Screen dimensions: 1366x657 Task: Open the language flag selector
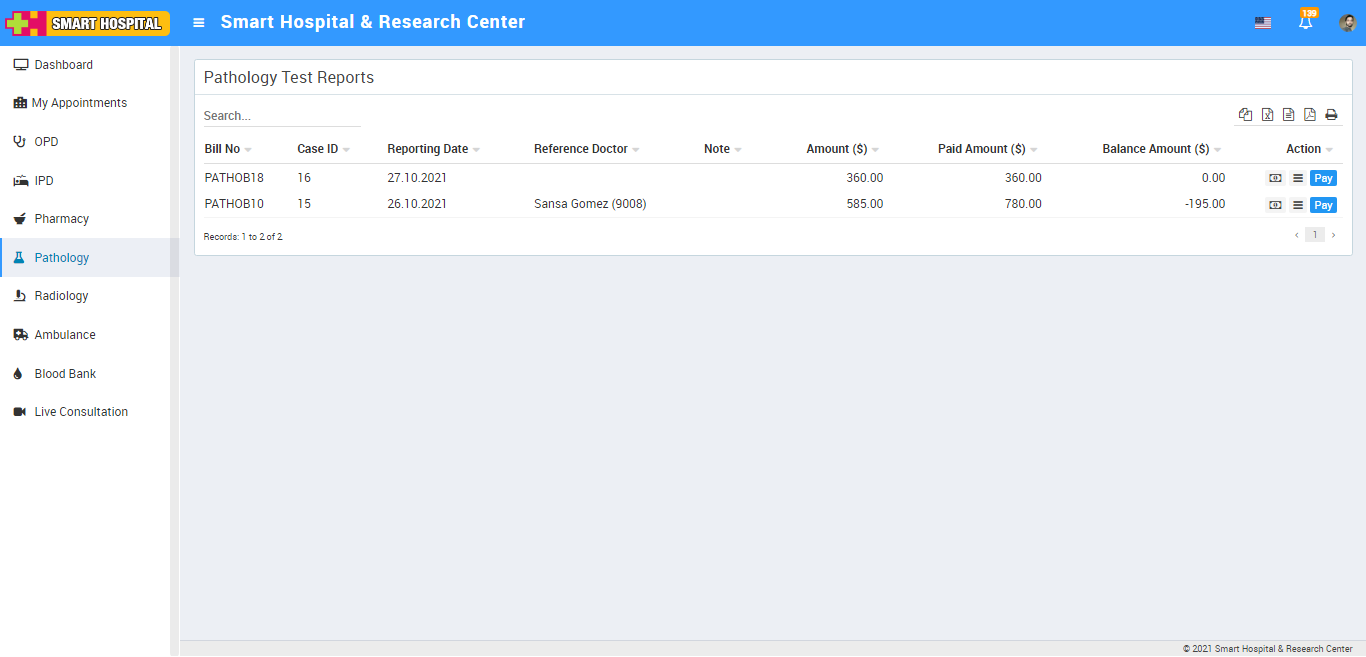[1263, 23]
